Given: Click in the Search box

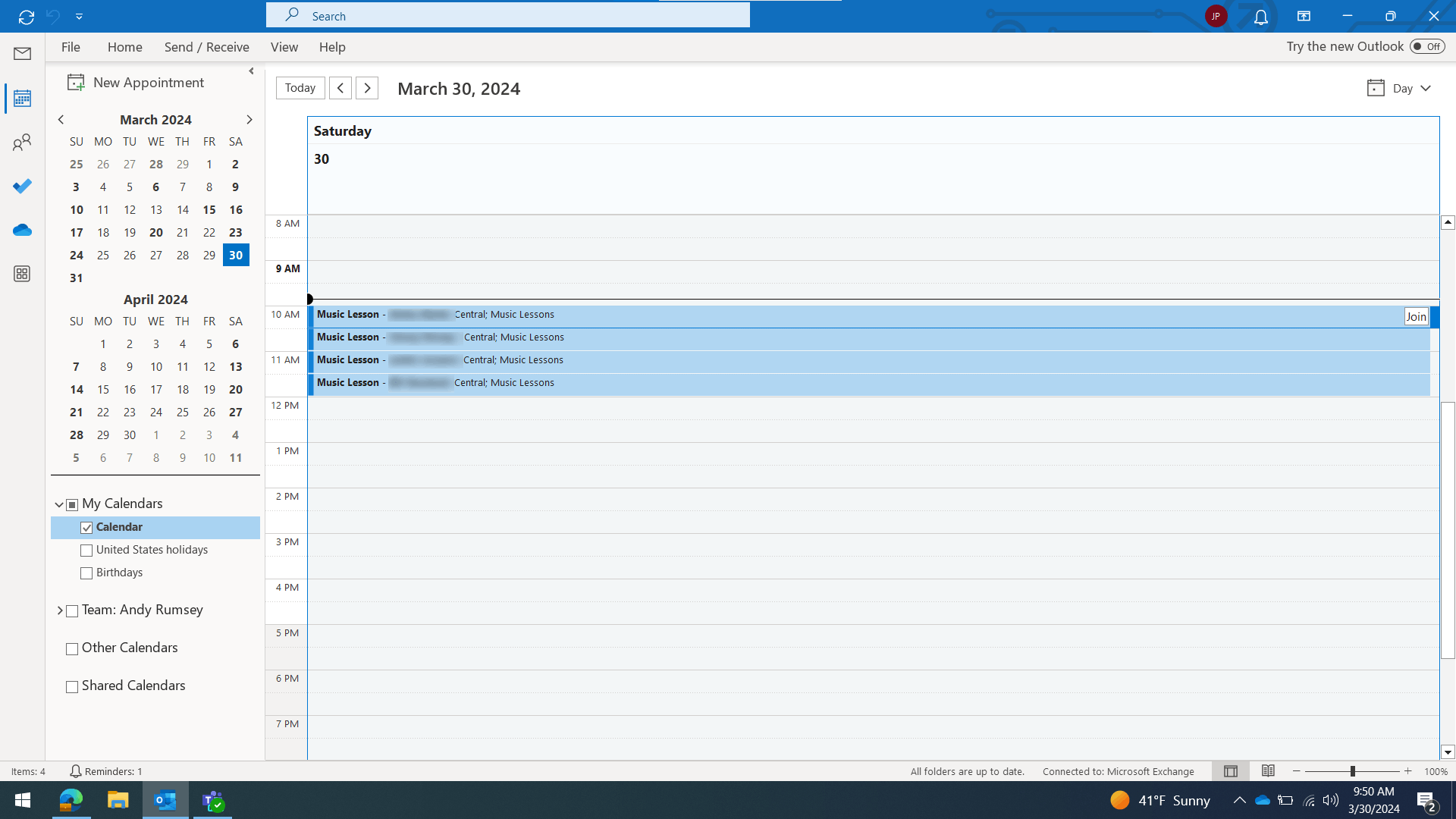Looking at the screenshot, I should point(508,16).
